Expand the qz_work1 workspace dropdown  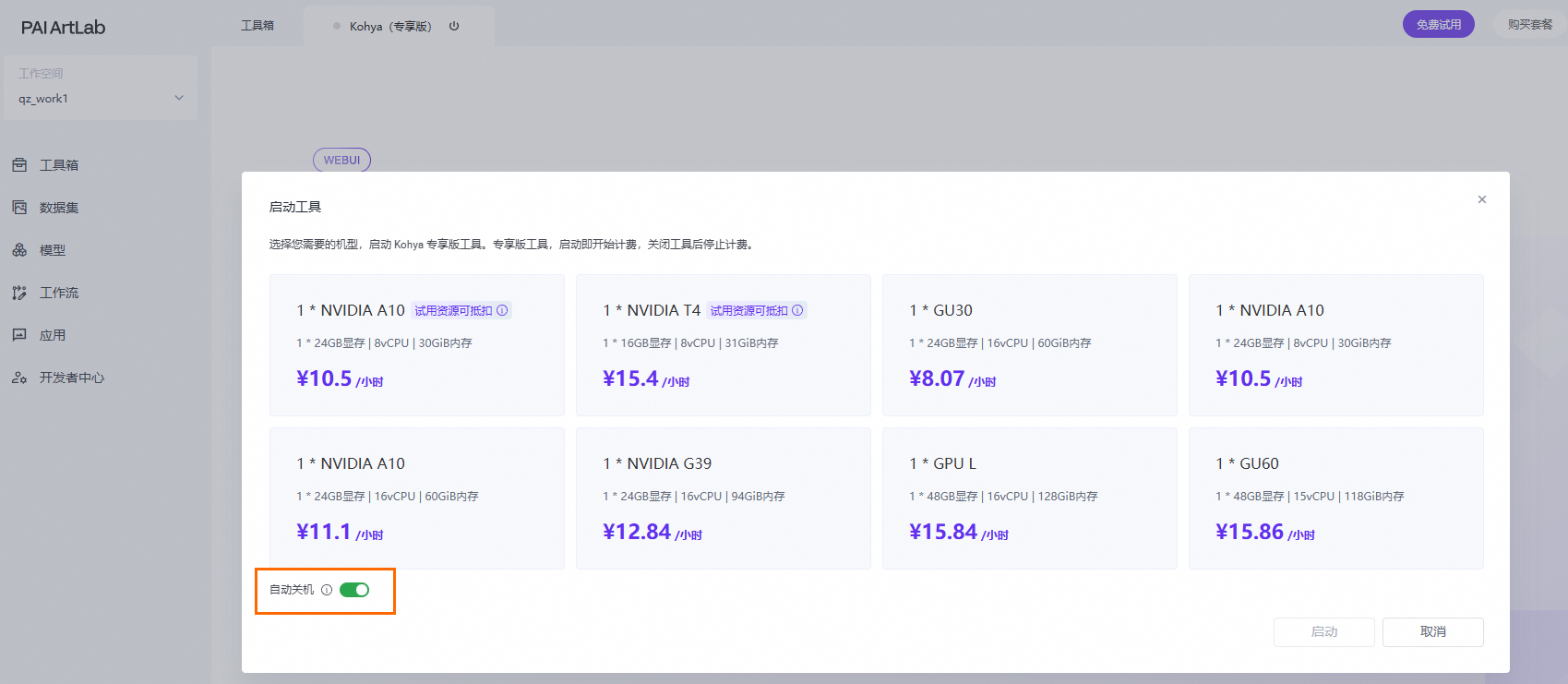(101, 98)
